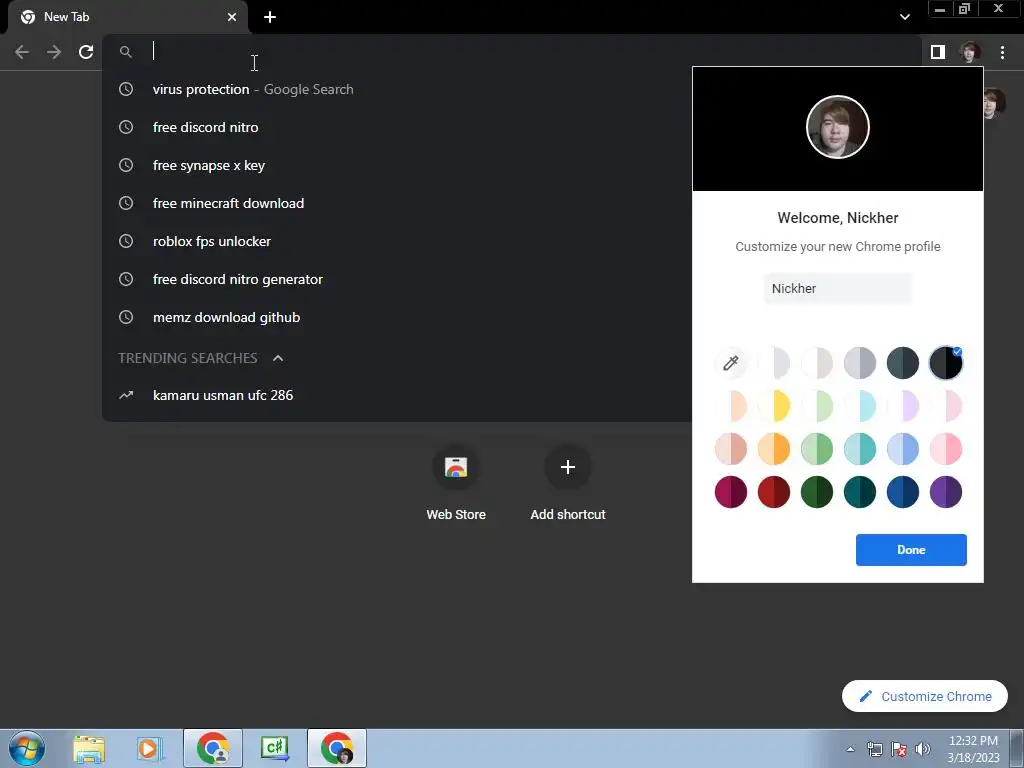Open the taskbar clock showing 12:32 PM
The width and height of the screenshot is (1024, 768).
(x=973, y=749)
